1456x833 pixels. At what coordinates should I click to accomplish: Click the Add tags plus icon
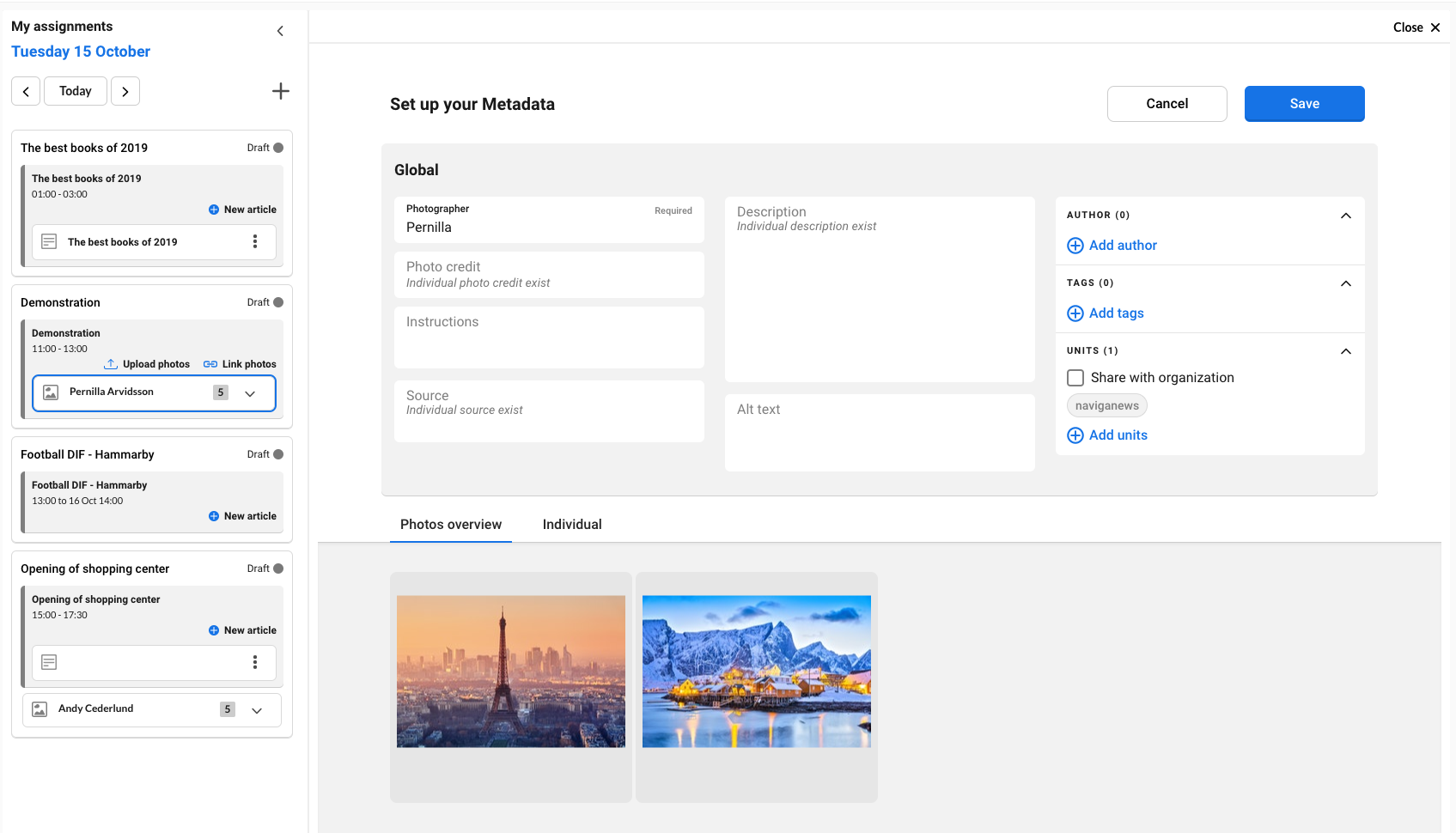point(1075,313)
